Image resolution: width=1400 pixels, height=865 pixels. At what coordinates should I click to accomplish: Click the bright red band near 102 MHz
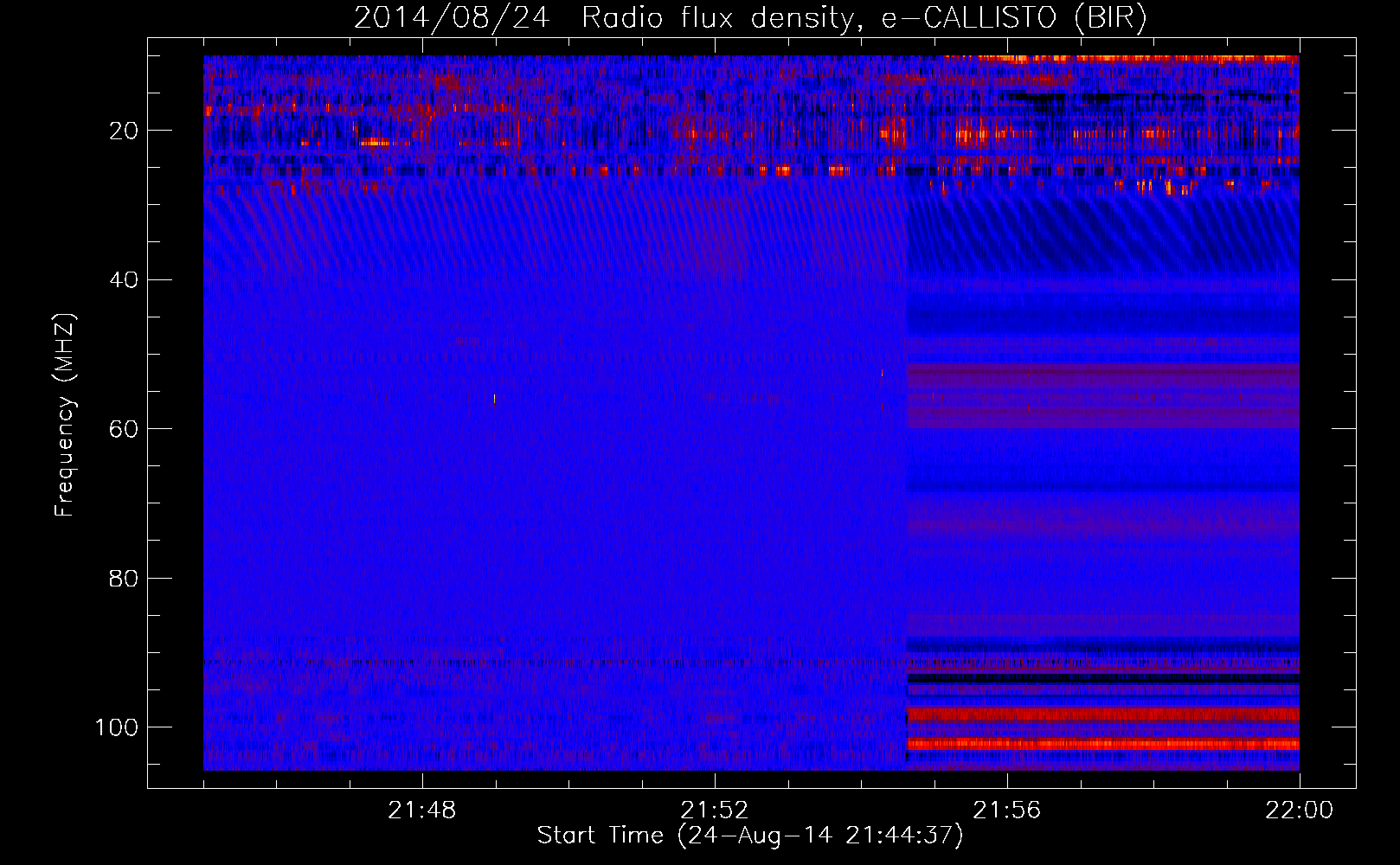[x=1102, y=744]
